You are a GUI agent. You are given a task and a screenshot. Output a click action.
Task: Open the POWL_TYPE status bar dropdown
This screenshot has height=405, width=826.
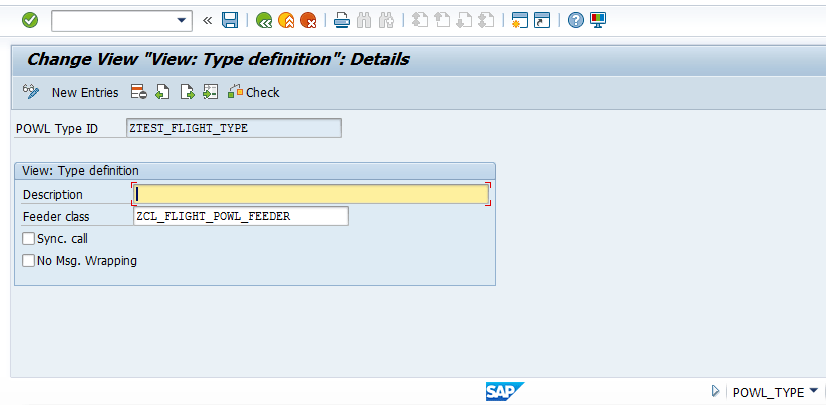point(813,391)
